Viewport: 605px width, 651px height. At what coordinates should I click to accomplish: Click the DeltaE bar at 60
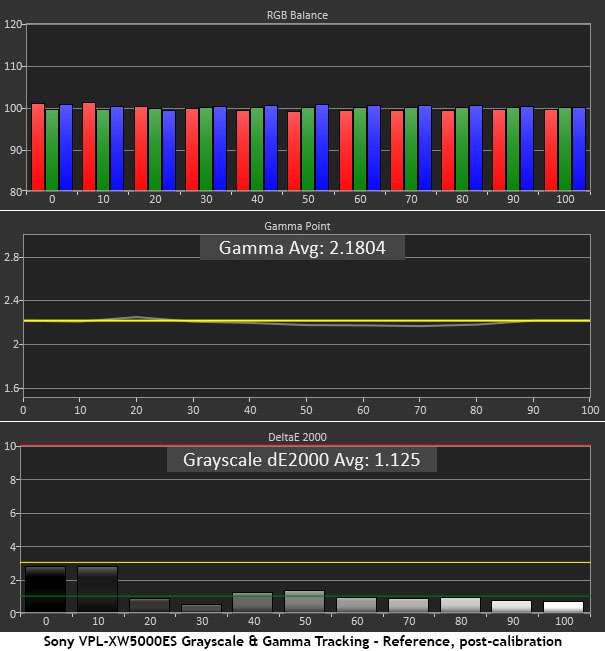point(356,605)
